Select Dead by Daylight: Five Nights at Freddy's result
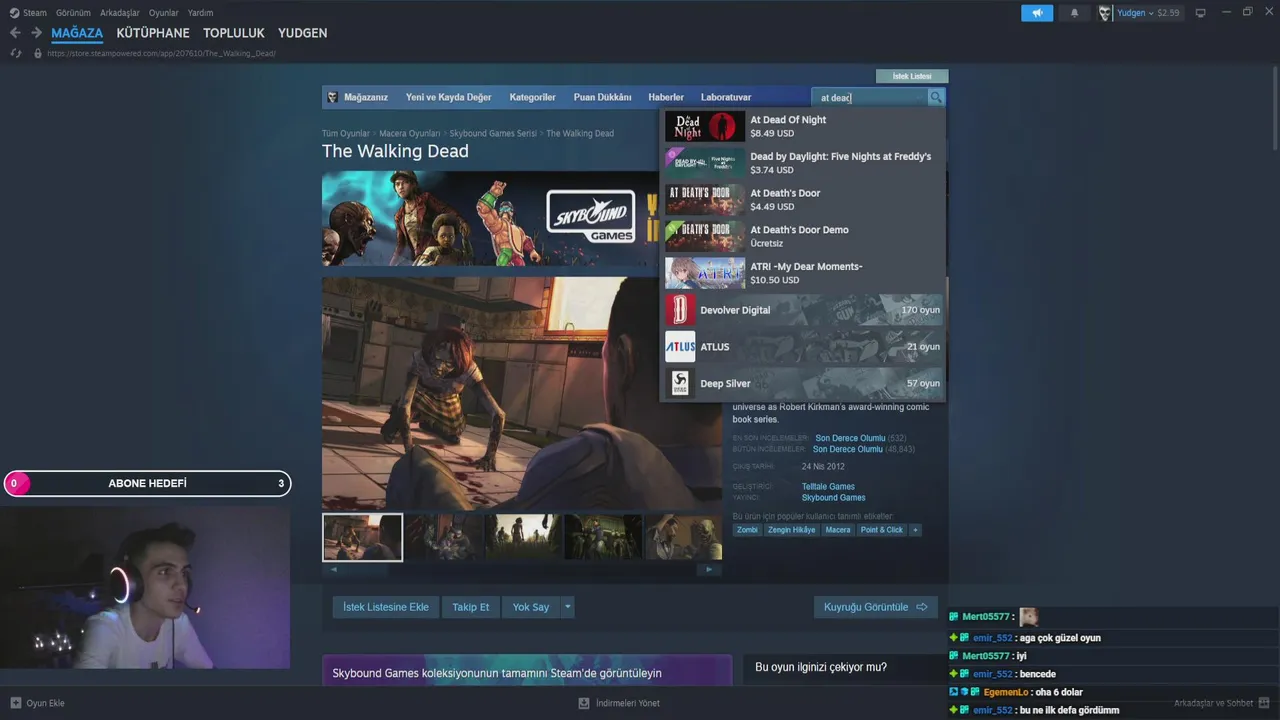The height and width of the screenshot is (720, 1280). 803,163
